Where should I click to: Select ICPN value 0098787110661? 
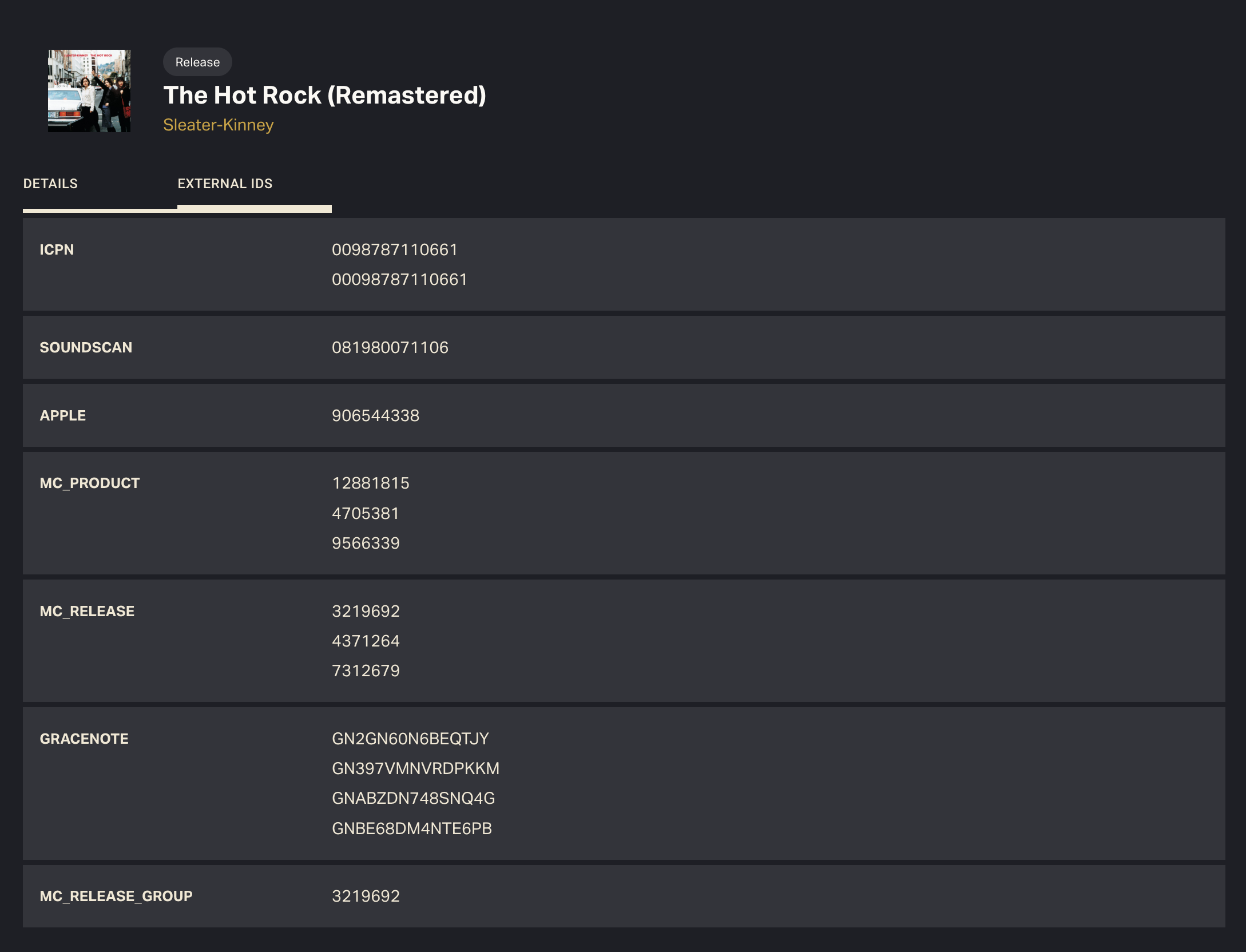click(395, 249)
